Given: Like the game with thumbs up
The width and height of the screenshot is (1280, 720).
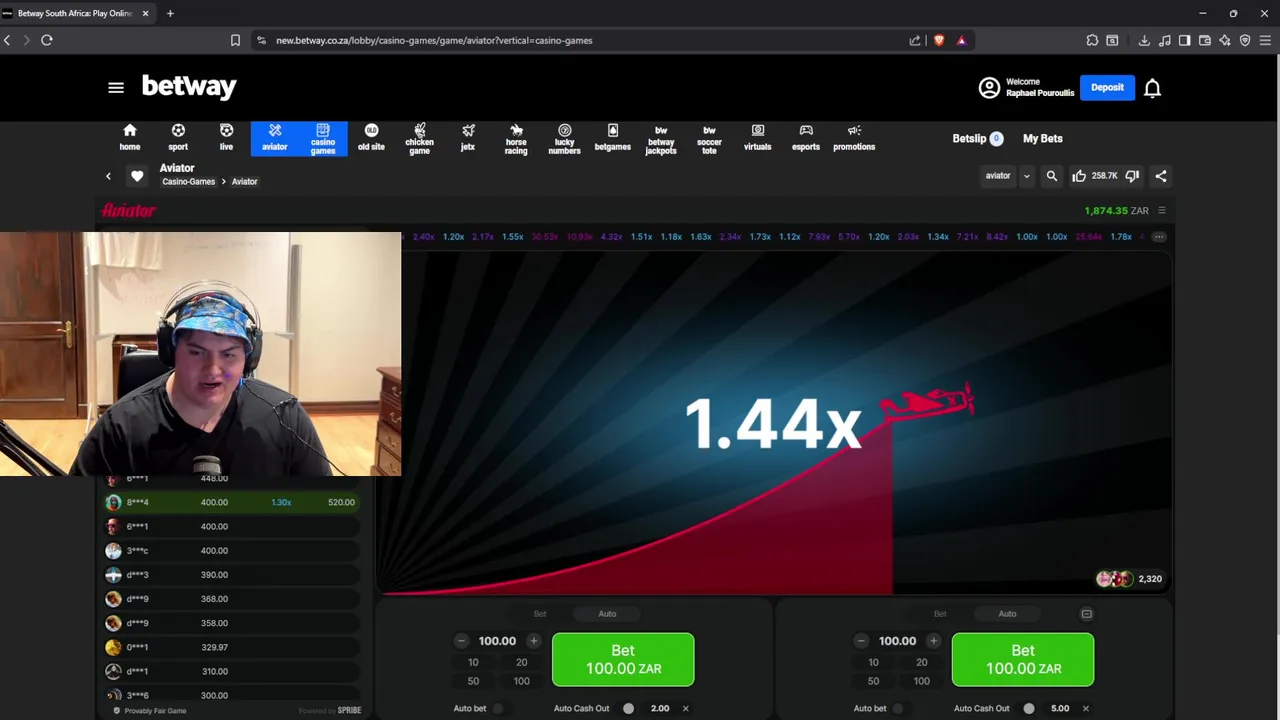Looking at the screenshot, I should (1079, 176).
